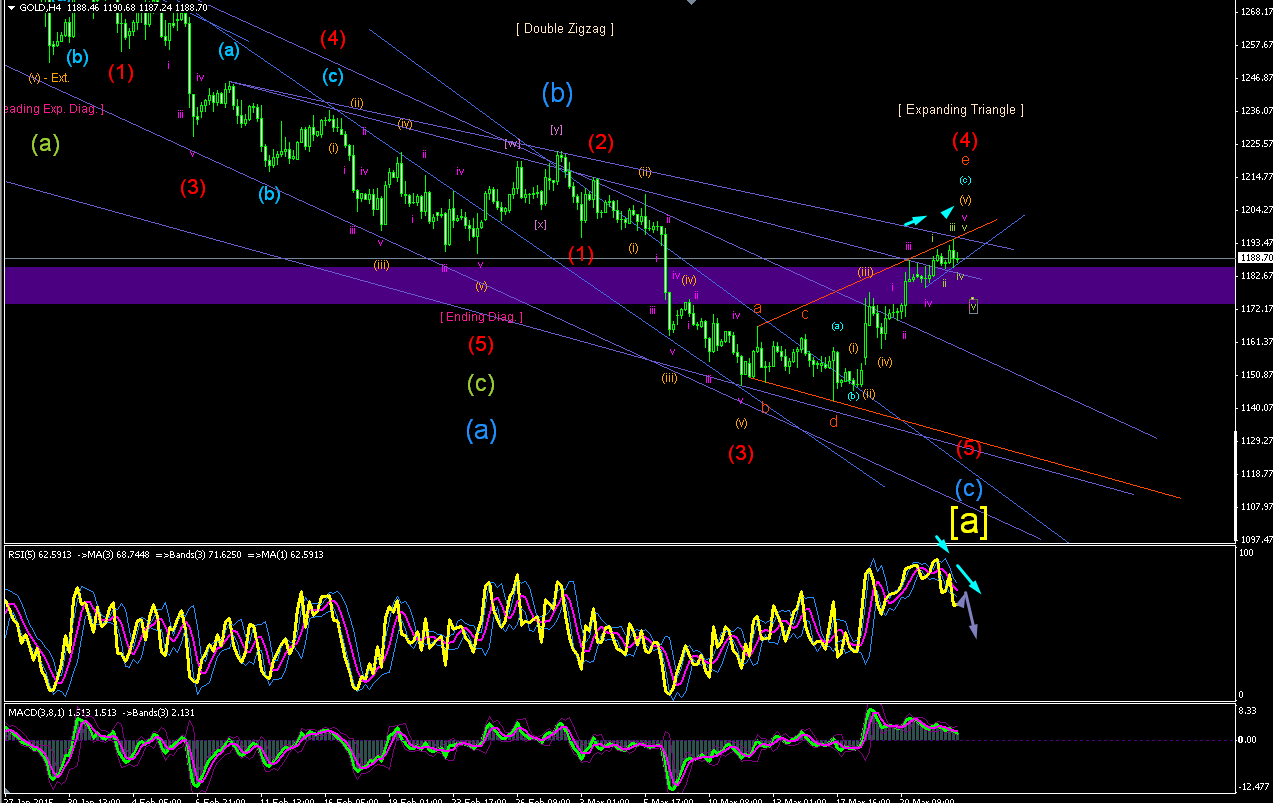Click 1172.17 on the price scale
Image resolution: width=1273 pixels, height=803 pixels.
coord(1255,309)
